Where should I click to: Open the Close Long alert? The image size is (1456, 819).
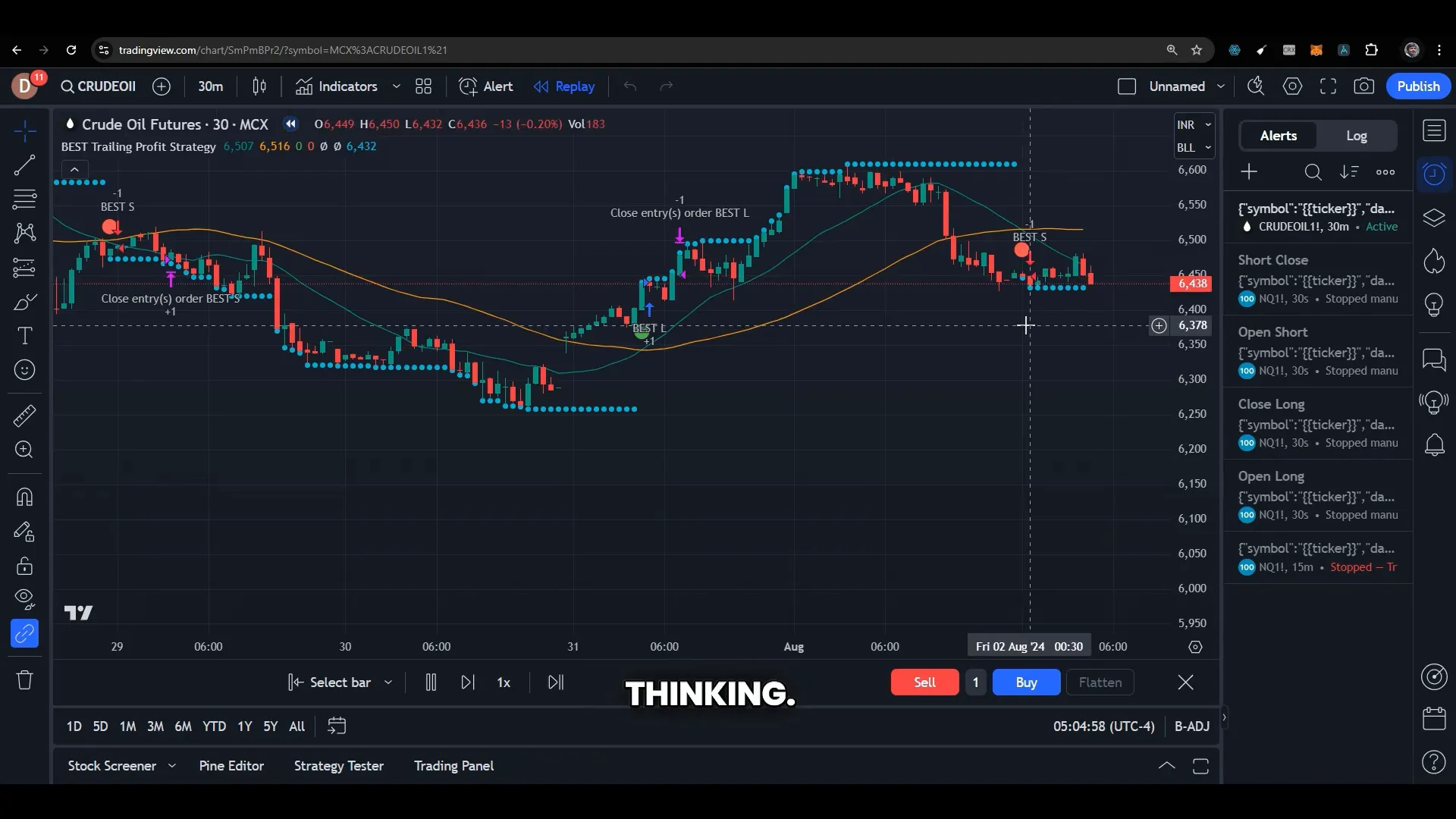click(1318, 423)
